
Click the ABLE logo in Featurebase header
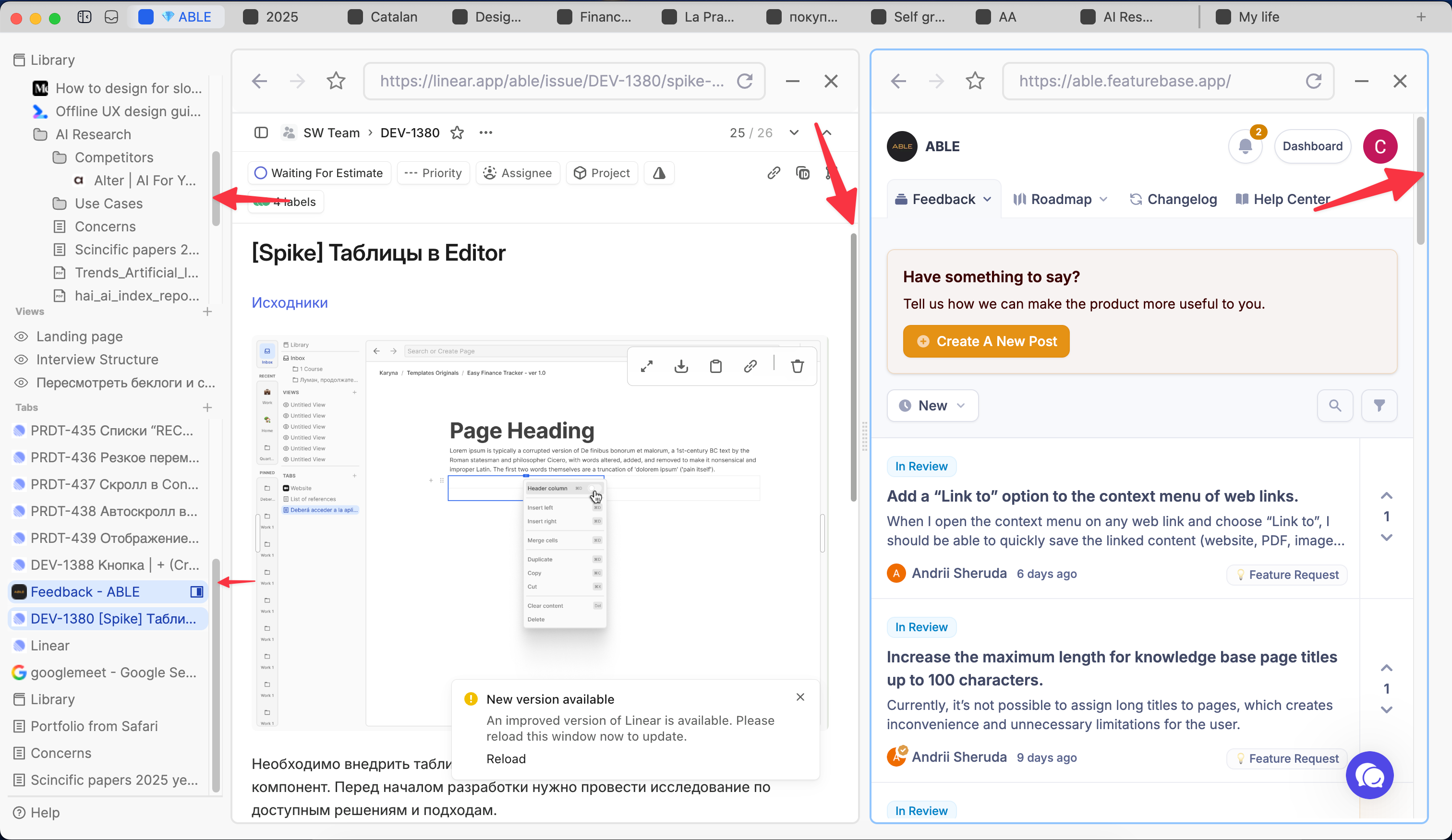(x=902, y=146)
